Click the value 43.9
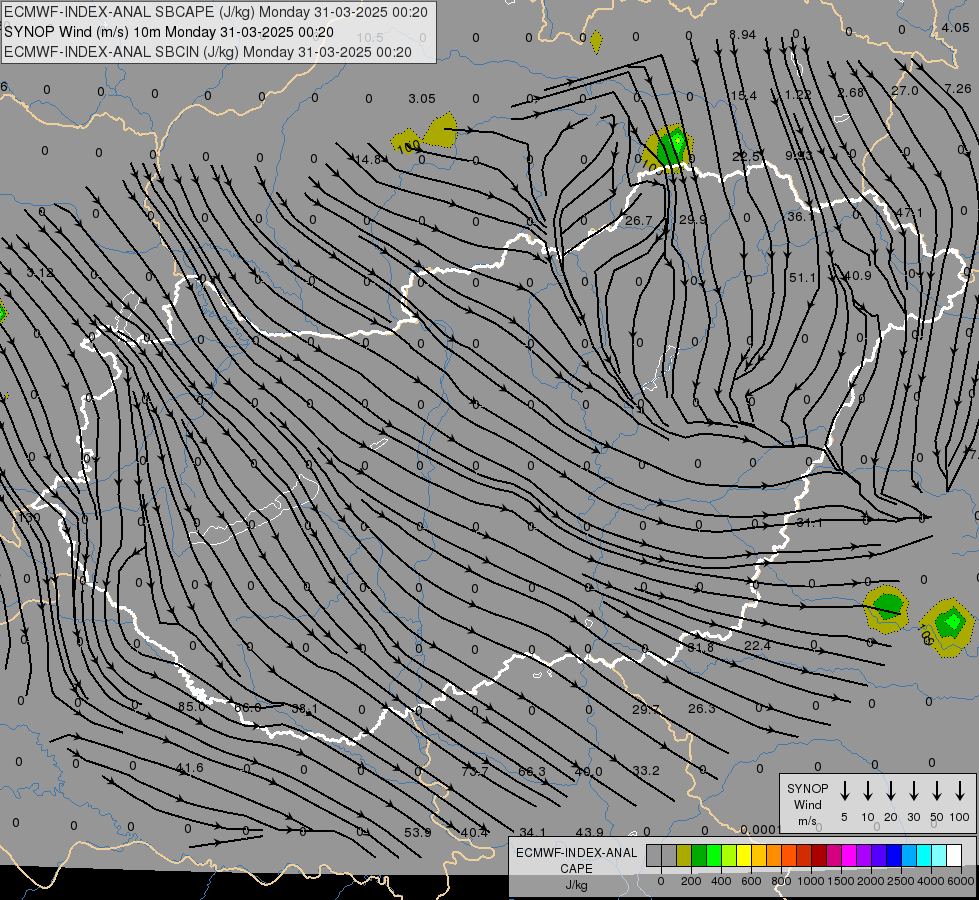 point(589,833)
